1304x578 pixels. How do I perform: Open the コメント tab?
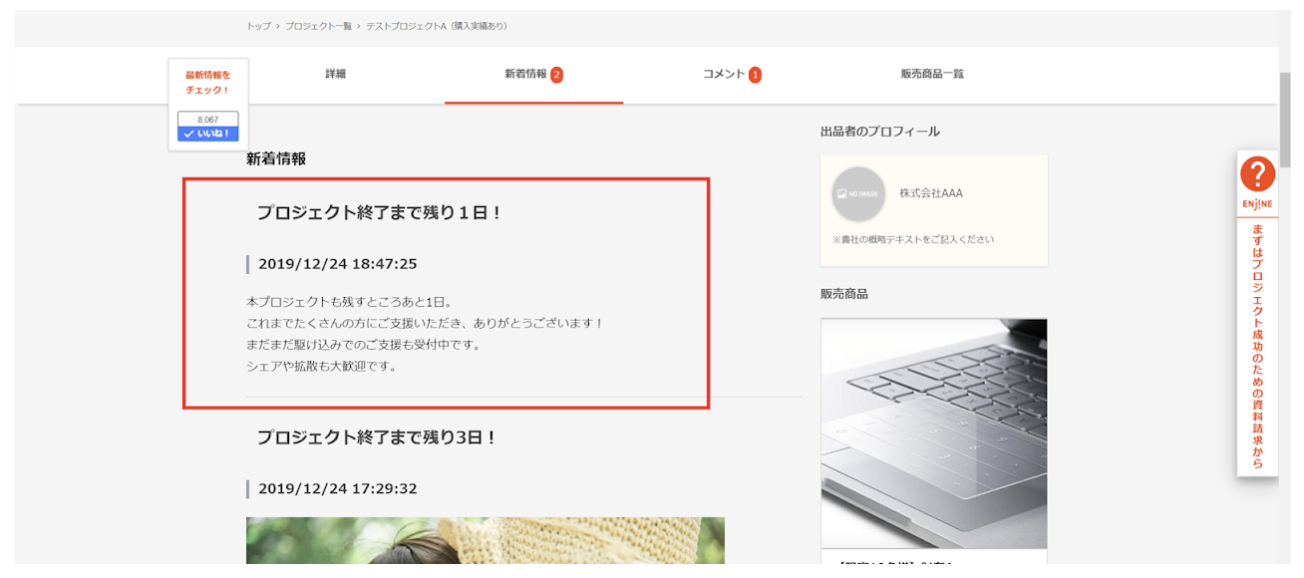[732, 74]
